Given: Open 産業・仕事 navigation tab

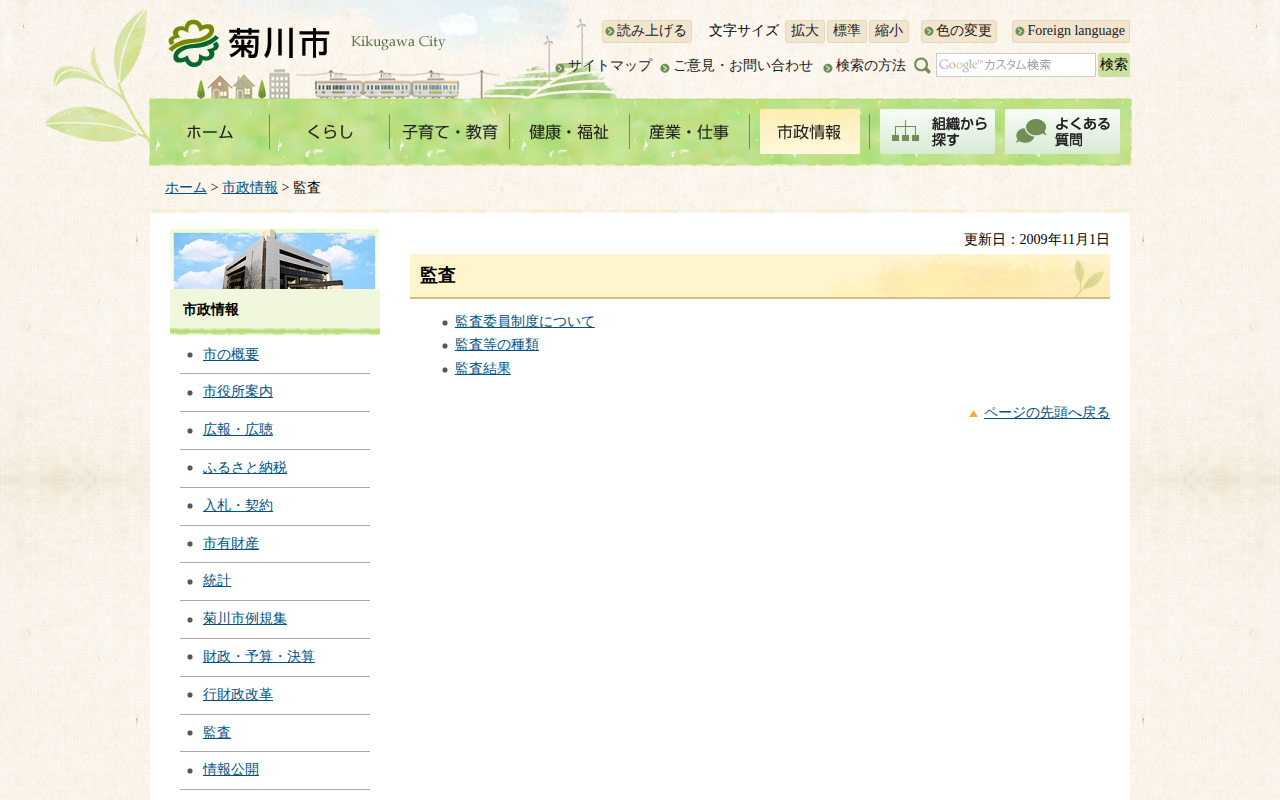Looking at the screenshot, I should 690,132.
